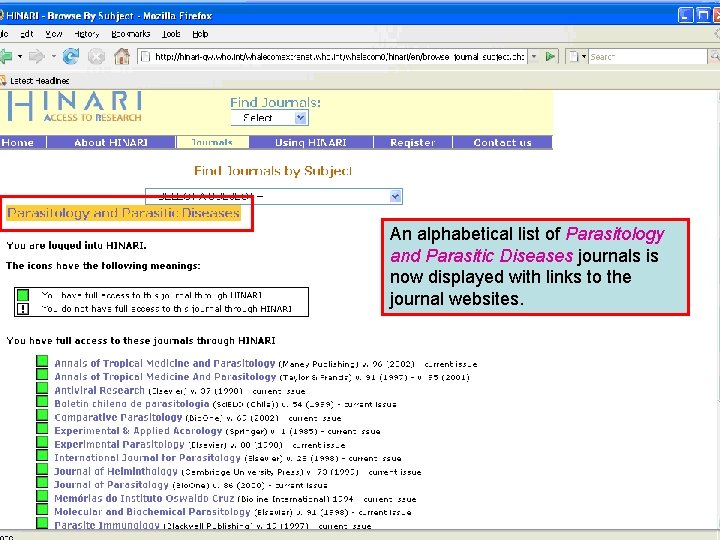This screenshot has width=720, height=540.
Task: Click green icon beside International Journal for Parasitology
Action: 42,456
